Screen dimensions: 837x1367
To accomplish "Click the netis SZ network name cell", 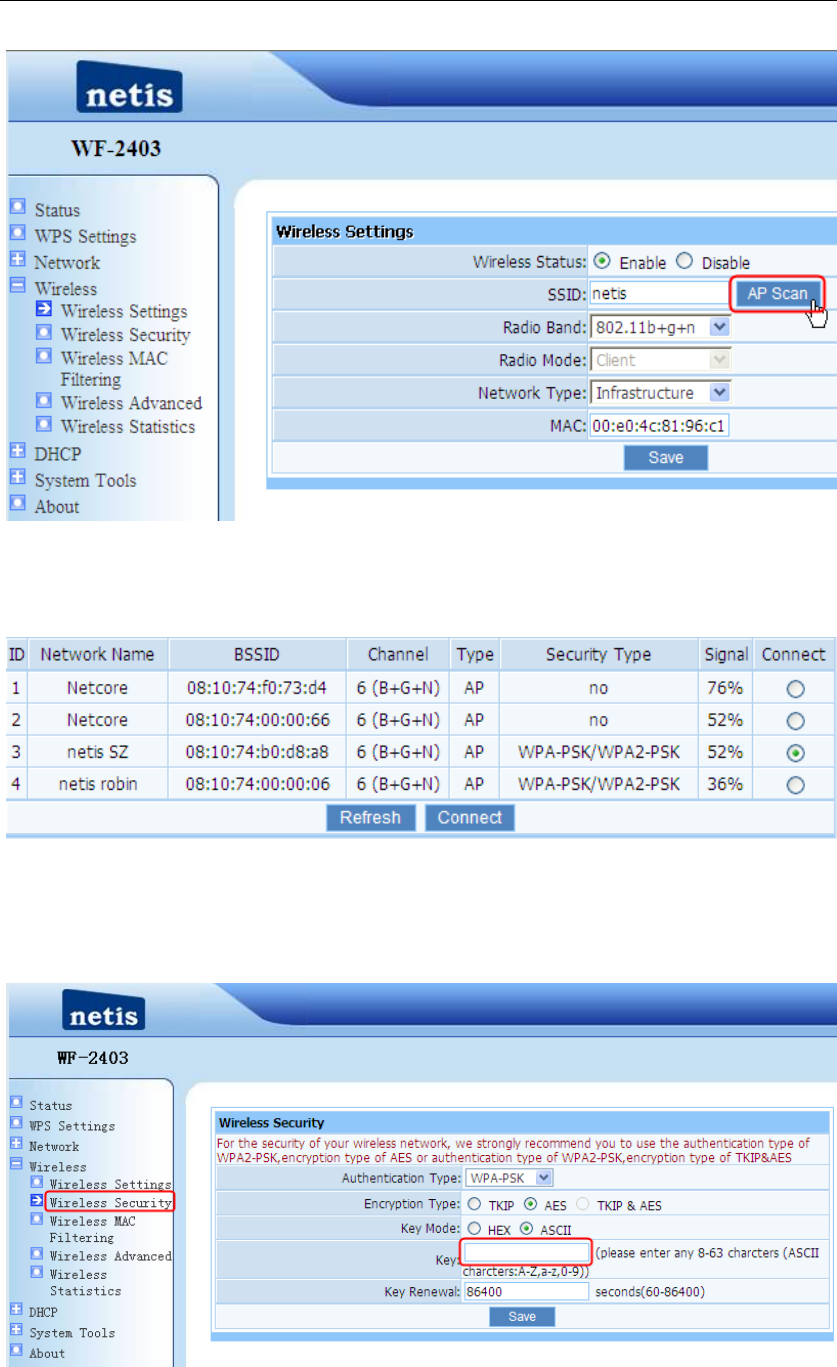I will 97,753.
